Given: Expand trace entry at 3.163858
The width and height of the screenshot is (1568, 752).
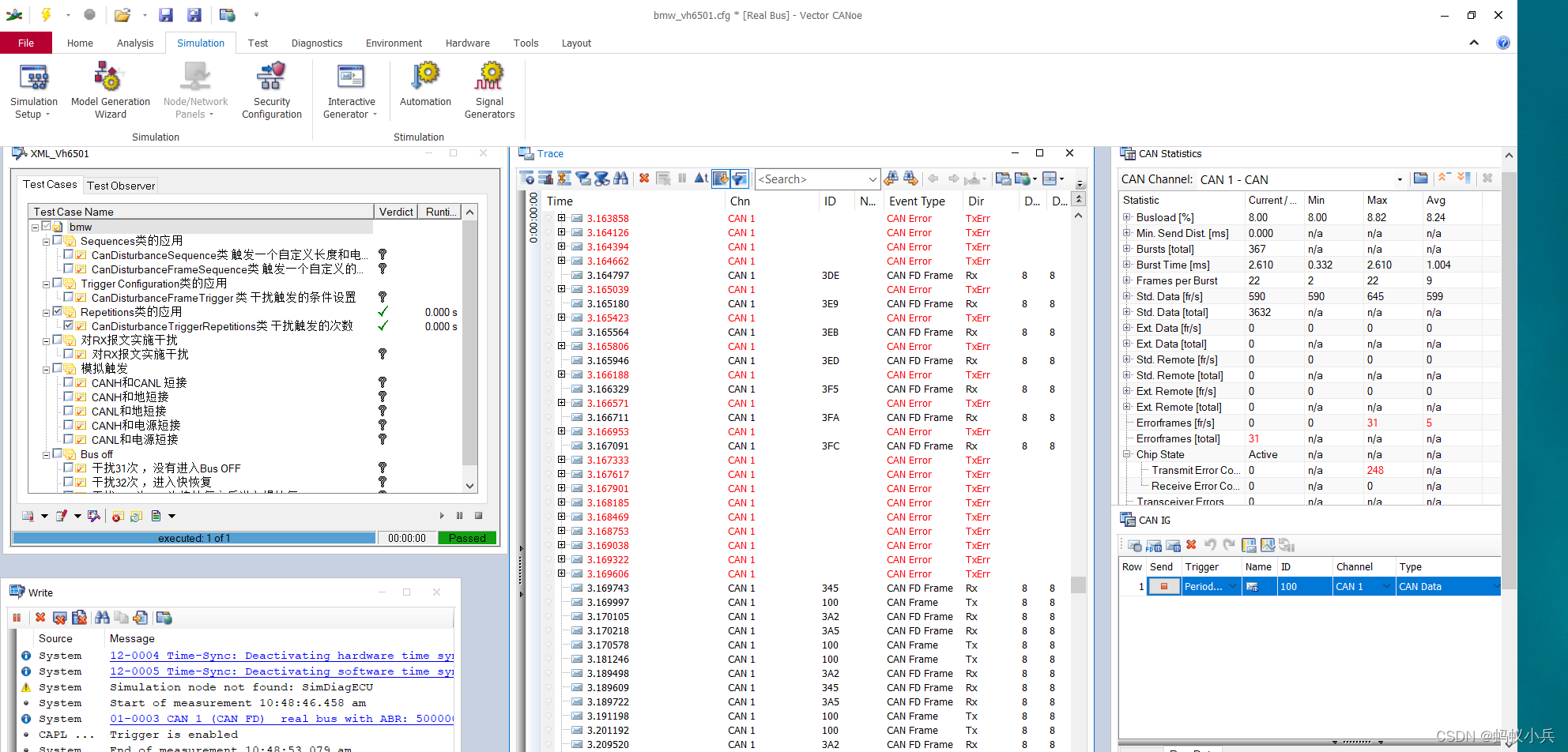Looking at the screenshot, I should click(x=562, y=218).
